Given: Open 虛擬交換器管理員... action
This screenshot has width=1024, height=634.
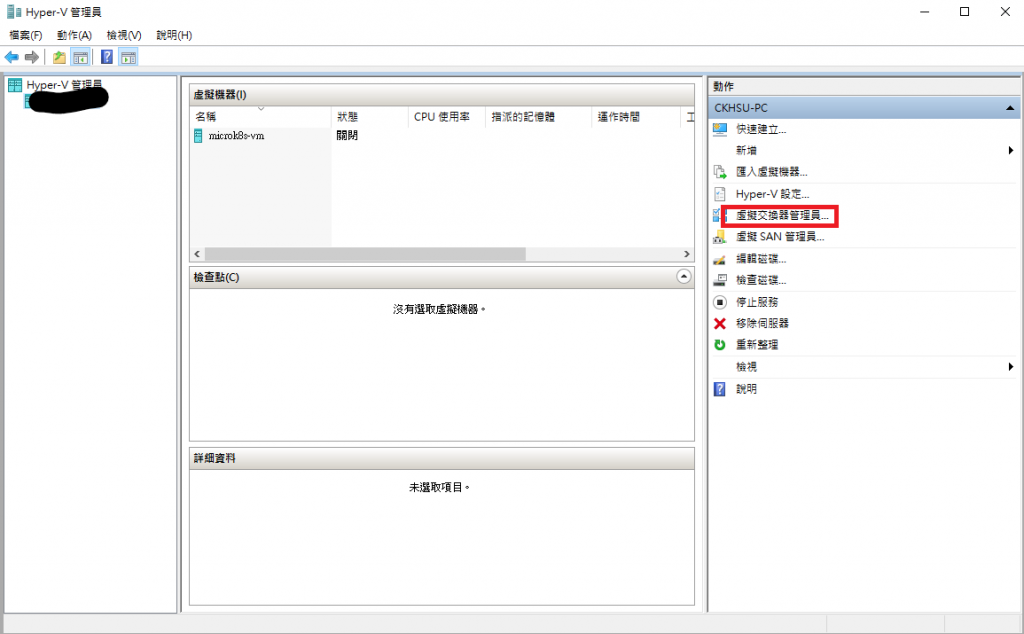Looking at the screenshot, I should [x=782, y=215].
